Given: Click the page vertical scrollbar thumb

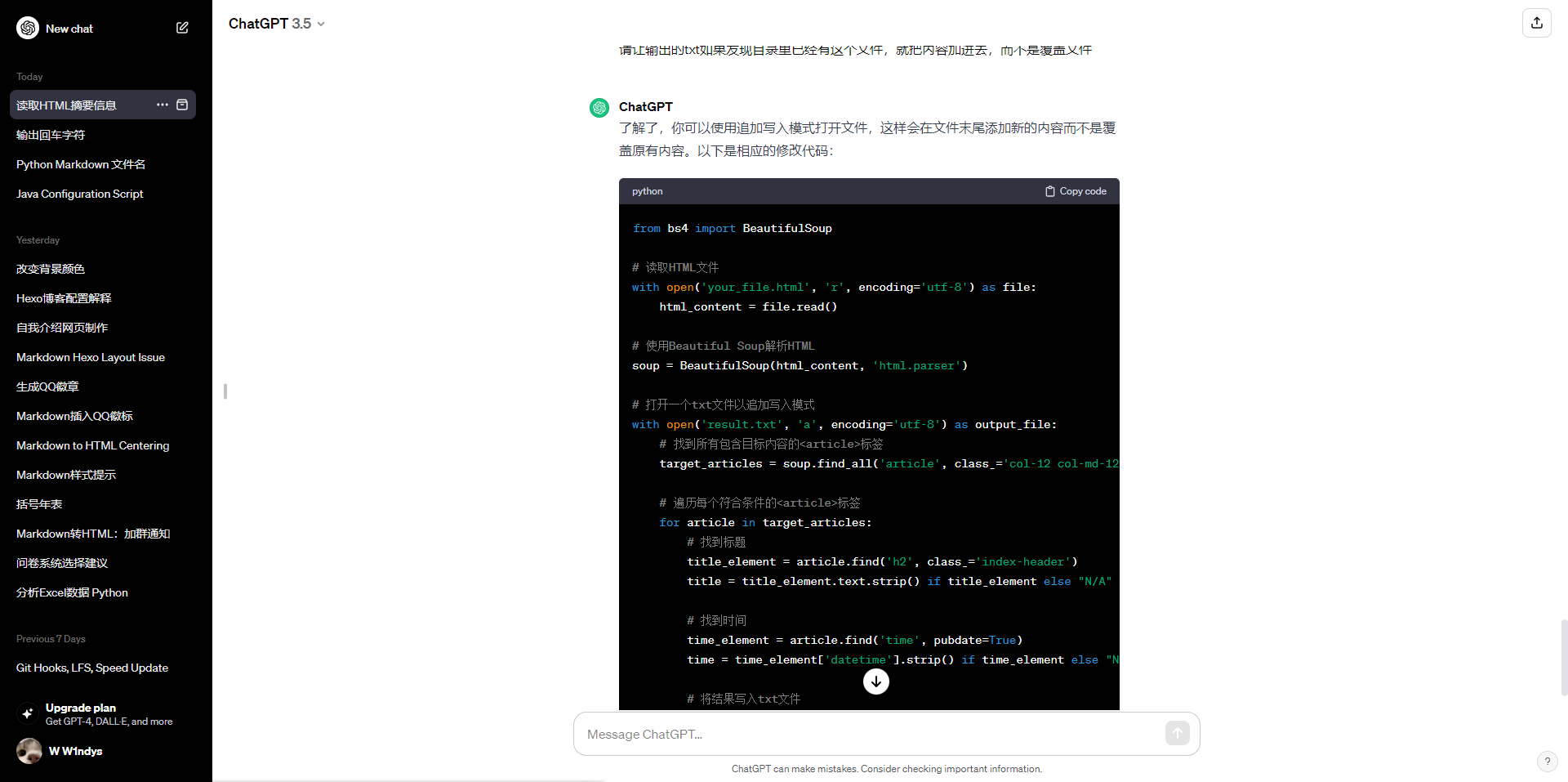Looking at the screenshot, I should (1564, 657).
